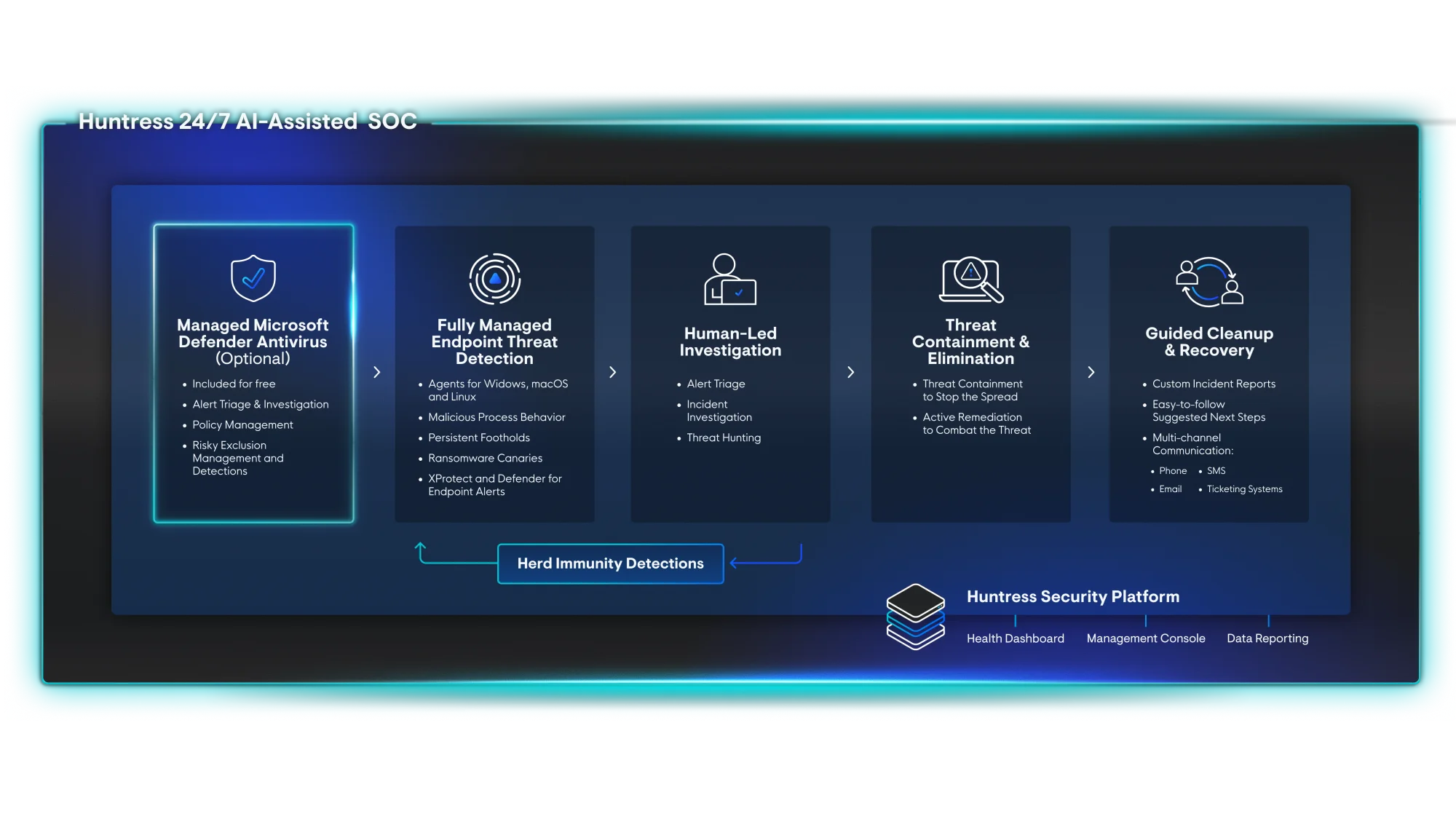Select the Health Dashboard label
The image size is (1456, 819).
[x=1015, y=638]
